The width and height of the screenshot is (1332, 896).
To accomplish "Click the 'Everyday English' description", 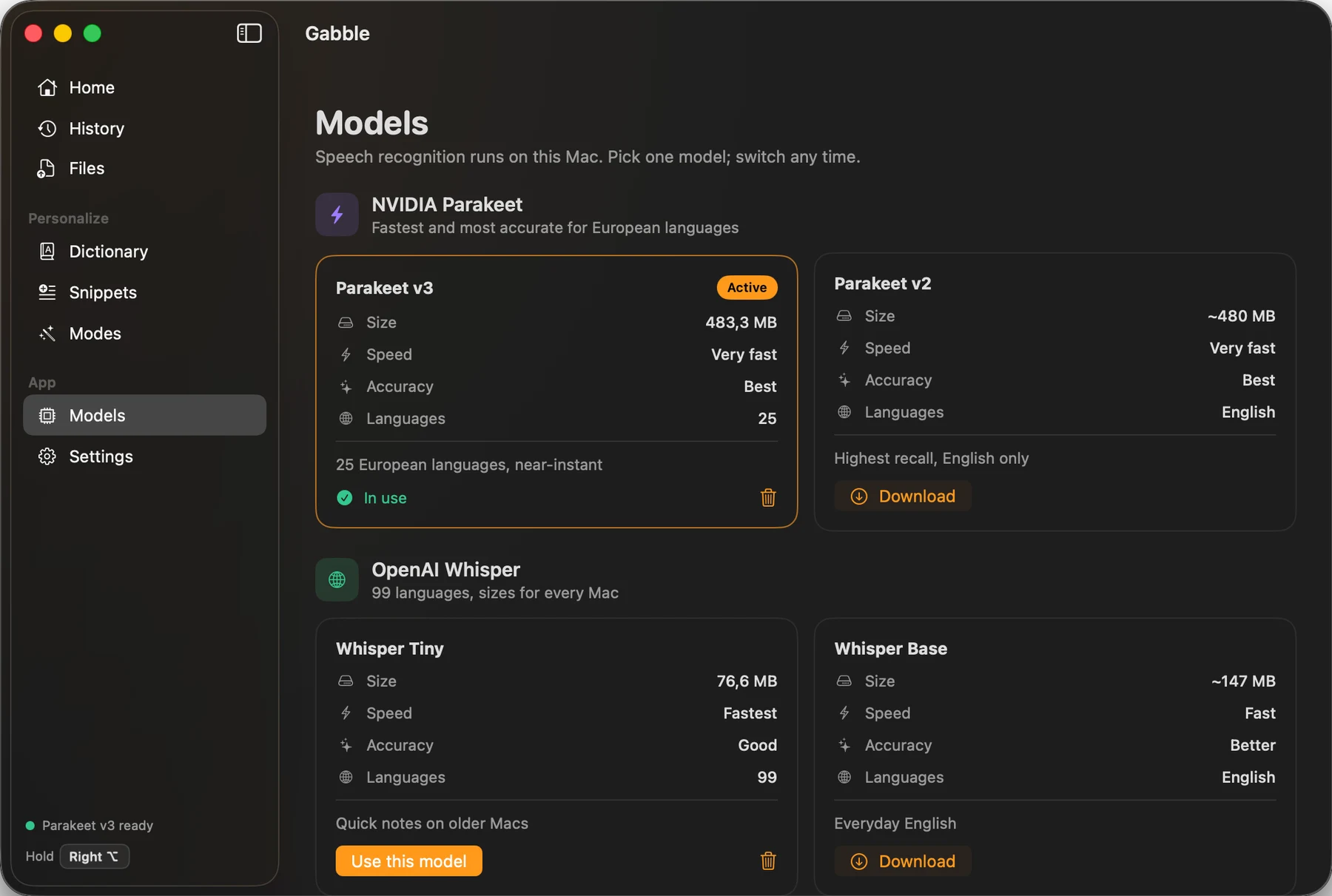I will coord(895,823).
